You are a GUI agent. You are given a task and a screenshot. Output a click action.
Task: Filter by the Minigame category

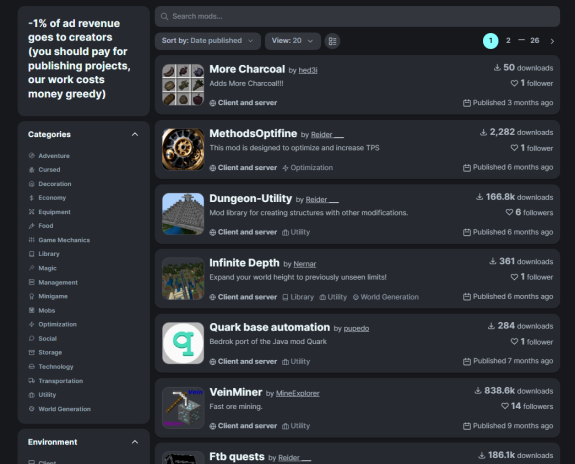48,296
